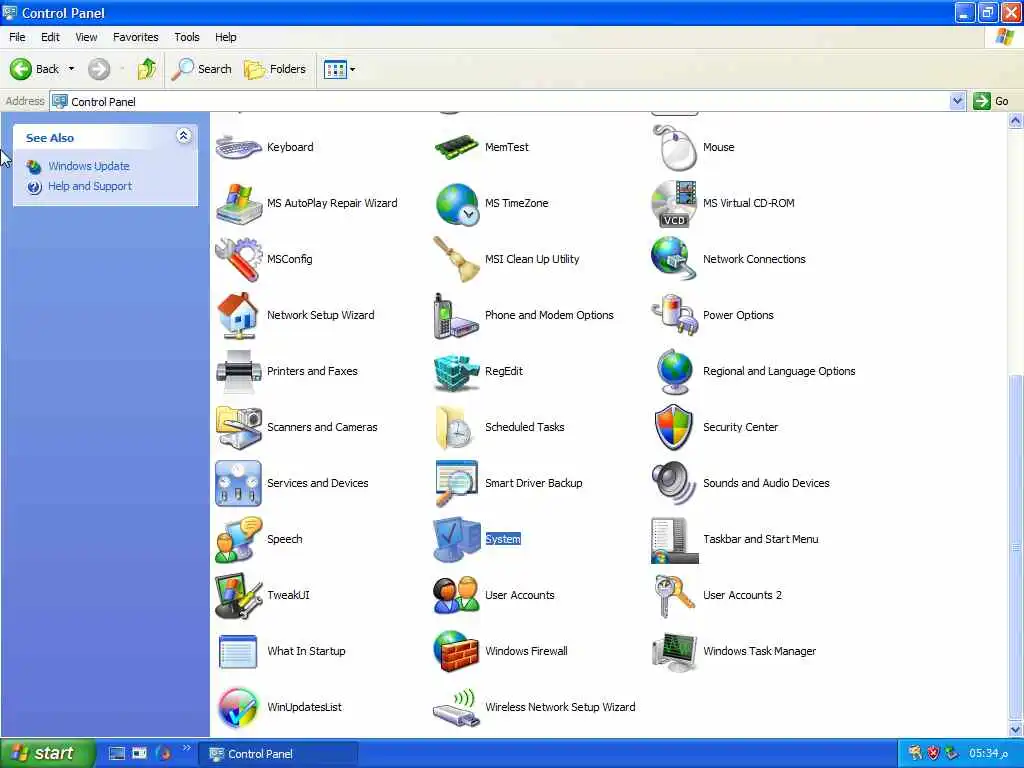Expand the Back history dropdown arrow
Screen dimensions: 1024x768
71,69
